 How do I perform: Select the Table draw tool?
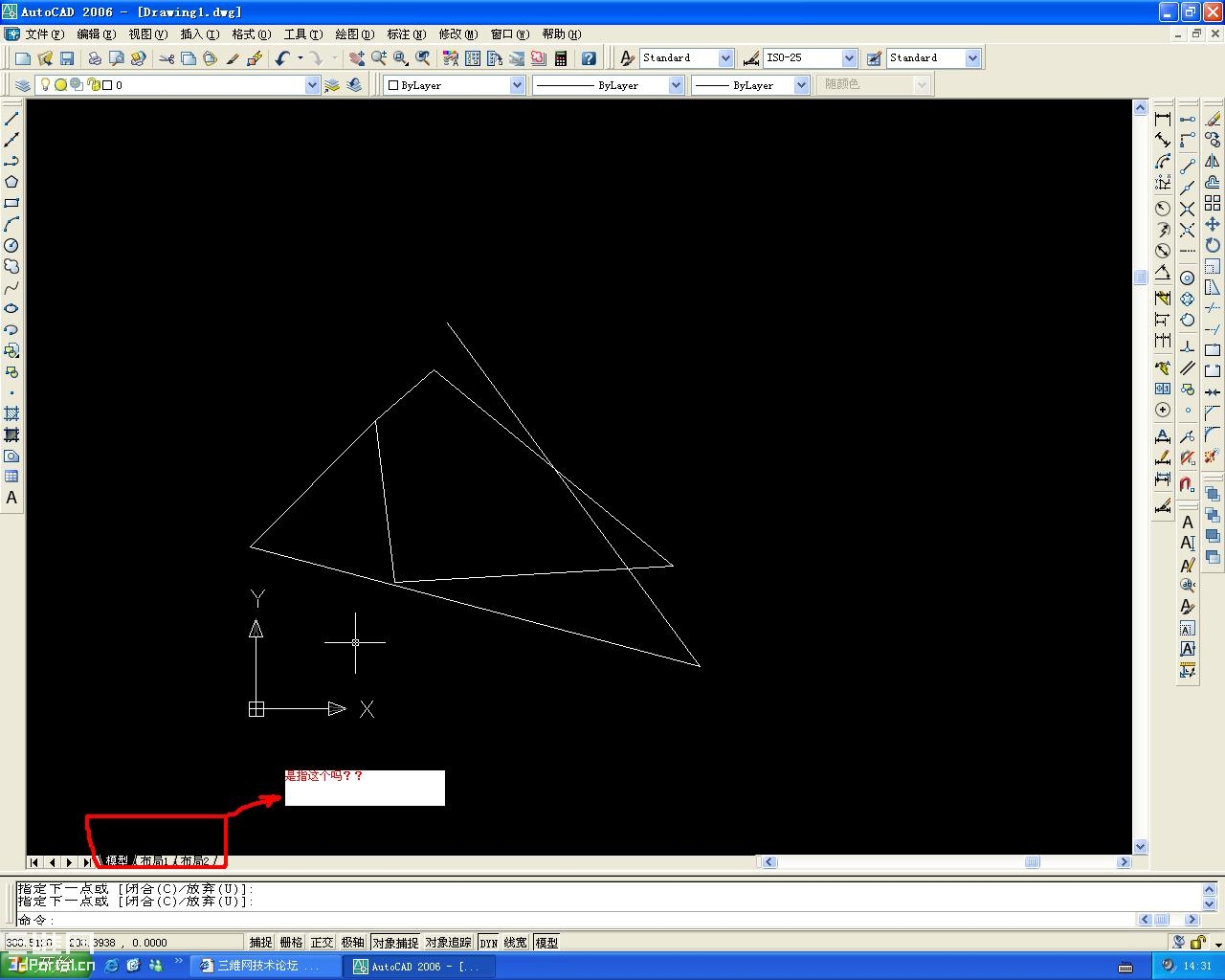[x=11, y=477]
